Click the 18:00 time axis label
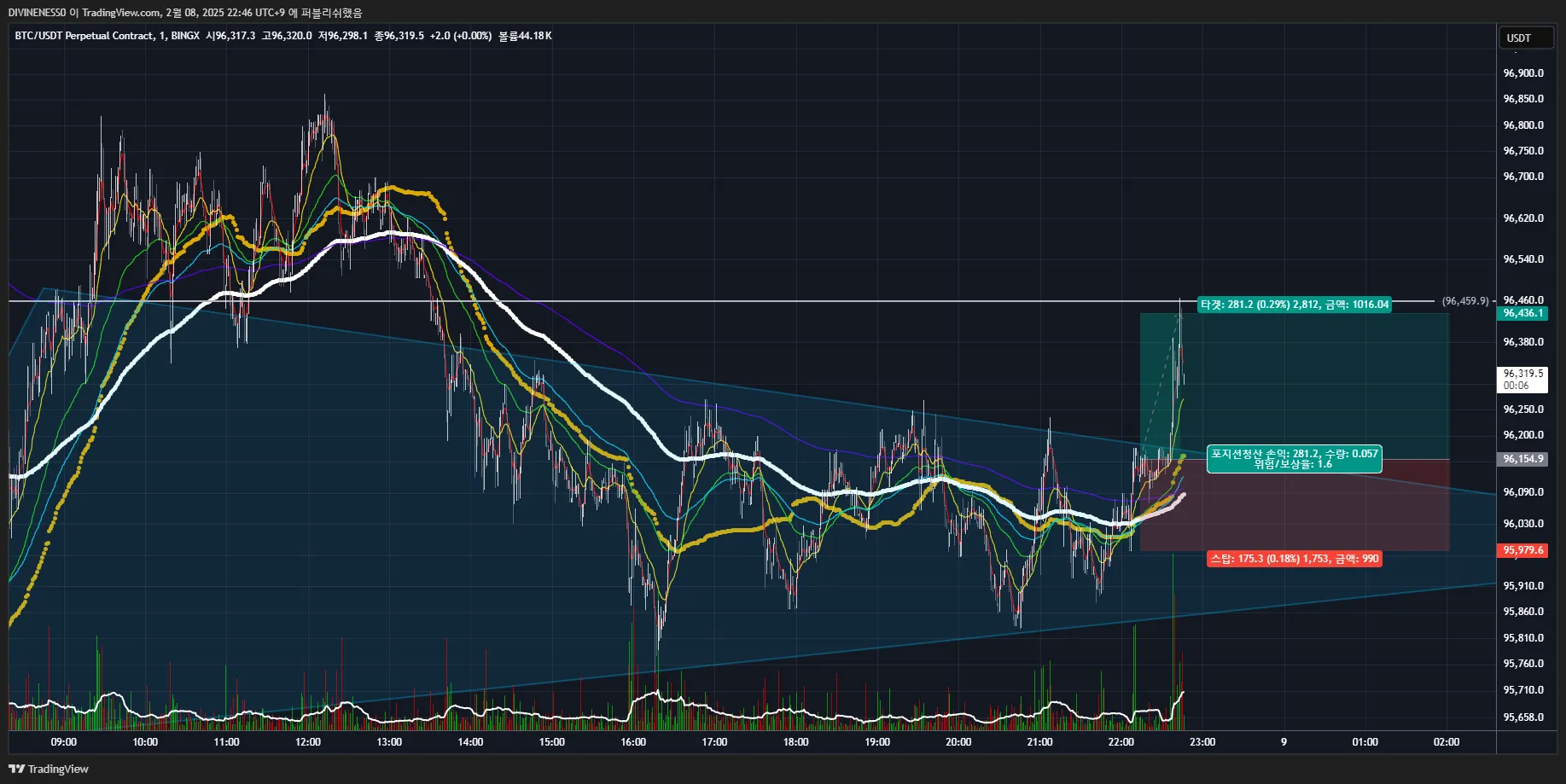The image size is (1566, 784). point(796,742)
